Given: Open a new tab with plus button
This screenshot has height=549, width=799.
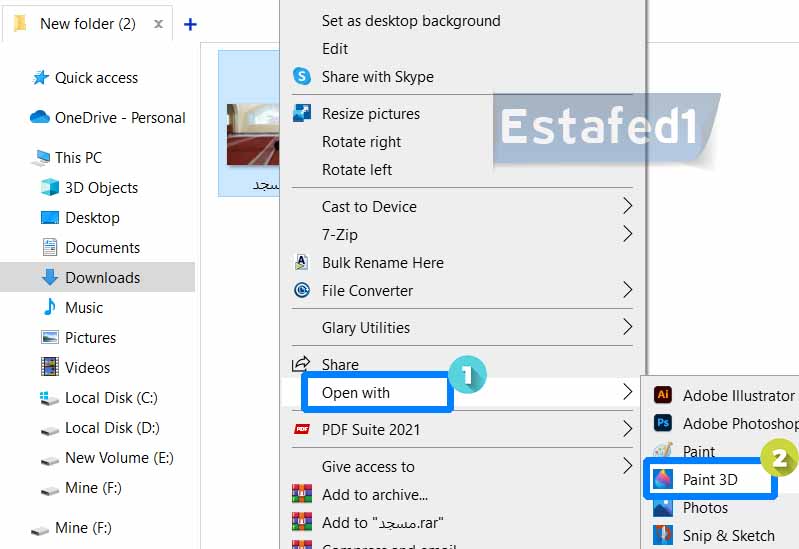Looking at the screenshot, I should point(190,24).
